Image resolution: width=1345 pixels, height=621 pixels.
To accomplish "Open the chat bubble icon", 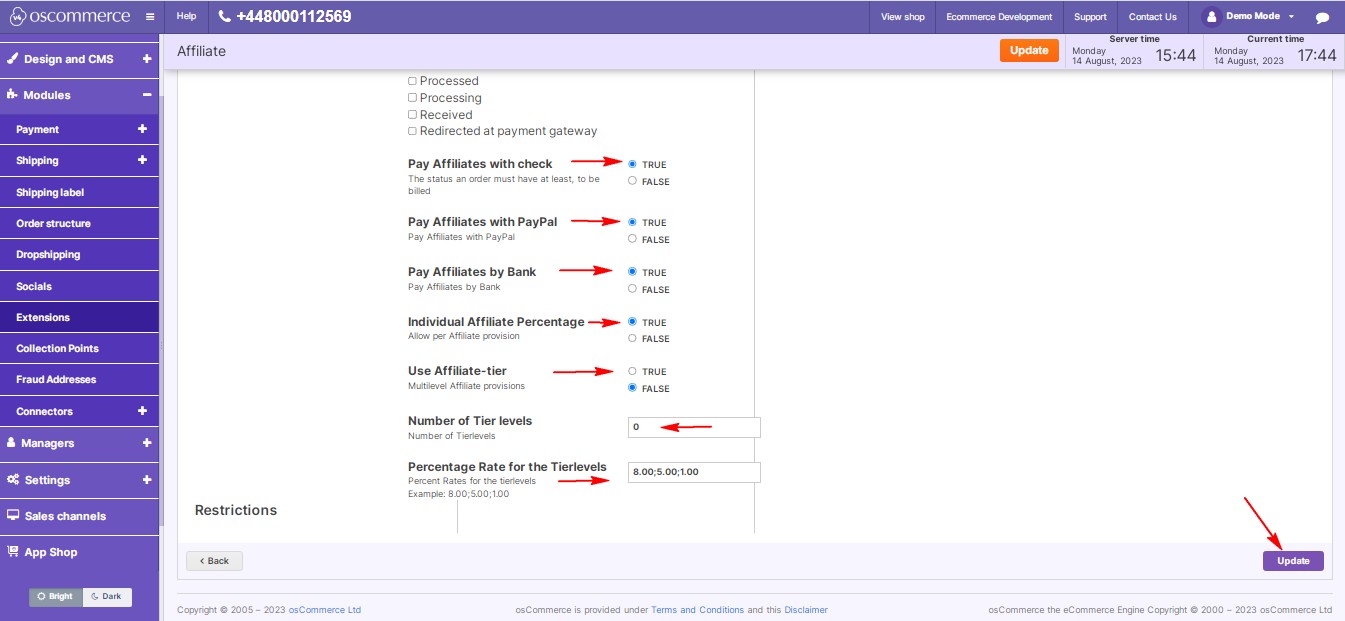I will [x=1322, y=17].
